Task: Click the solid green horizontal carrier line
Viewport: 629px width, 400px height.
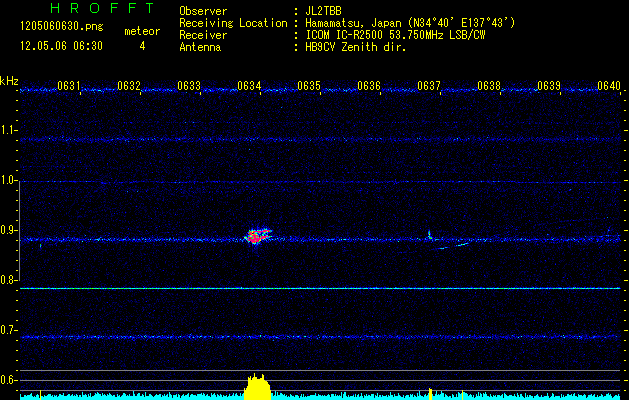Action: [320, 288]
